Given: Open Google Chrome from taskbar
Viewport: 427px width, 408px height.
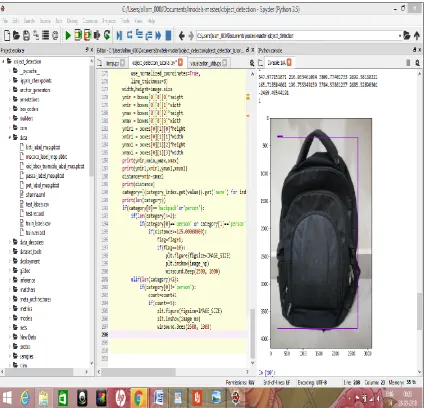Looking at the screenshot, I should click(x=138, y=398).
